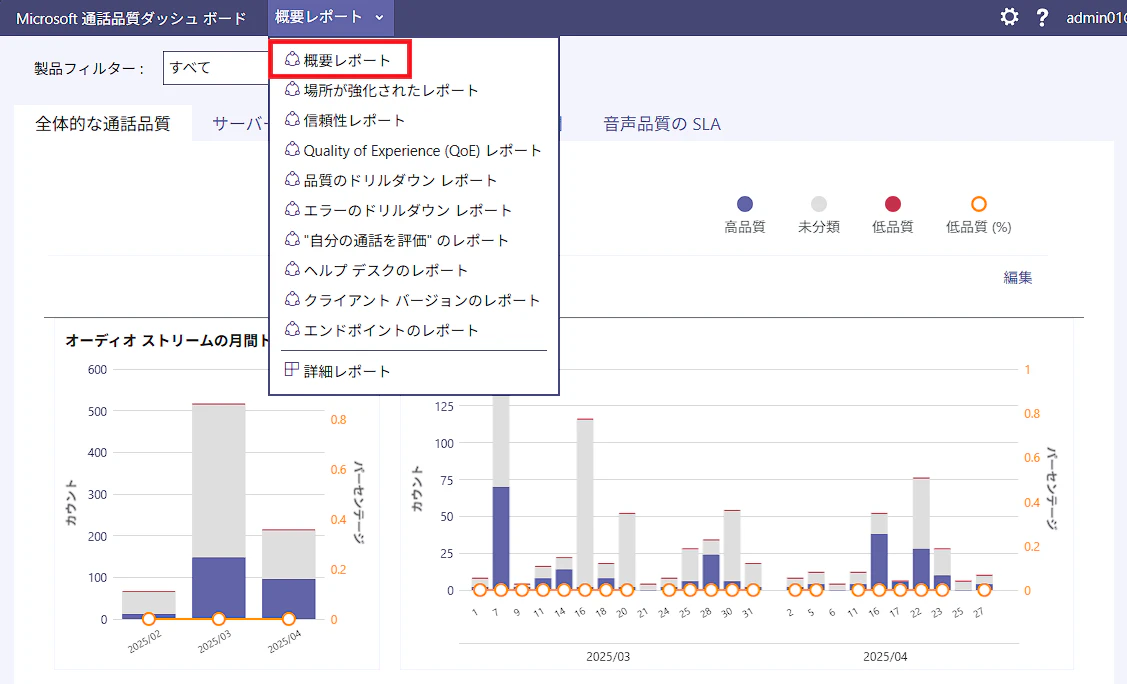Click day 30 bar under 2025/03

click(732, 550)
